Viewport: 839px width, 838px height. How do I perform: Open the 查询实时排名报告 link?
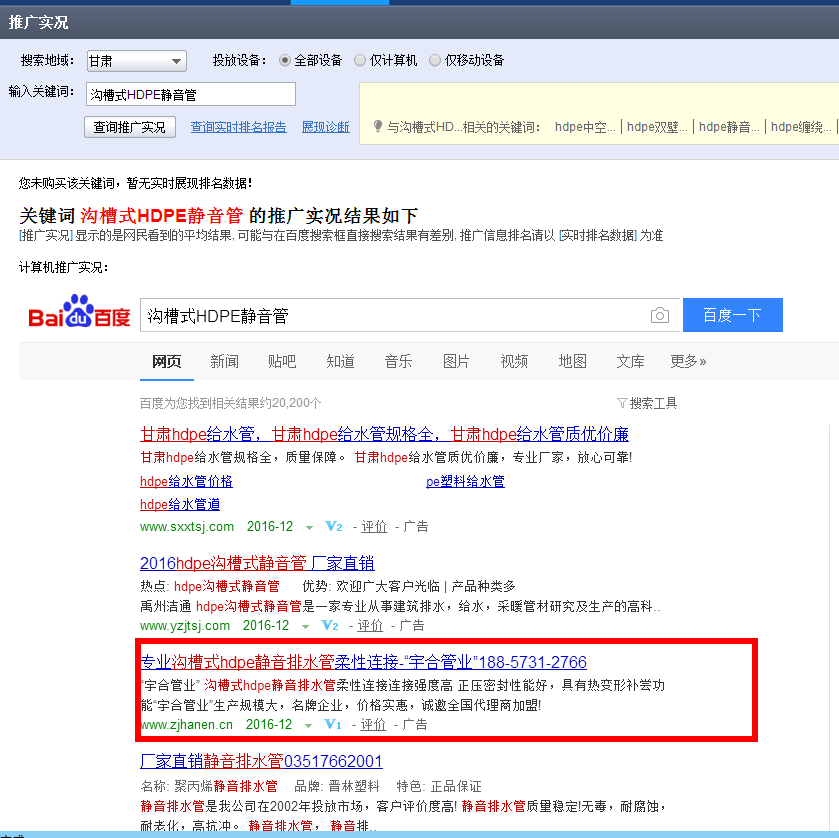click(239, 127)
